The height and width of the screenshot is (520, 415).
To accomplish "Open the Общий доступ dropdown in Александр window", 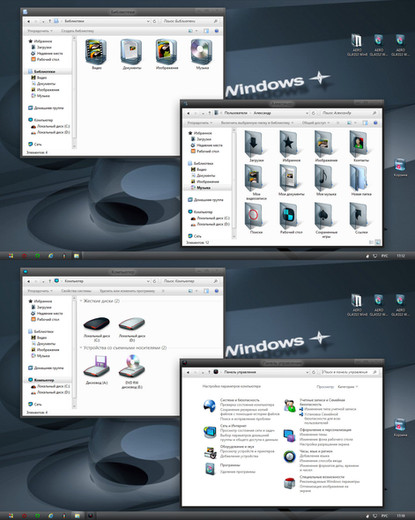I will coord(315,123).
